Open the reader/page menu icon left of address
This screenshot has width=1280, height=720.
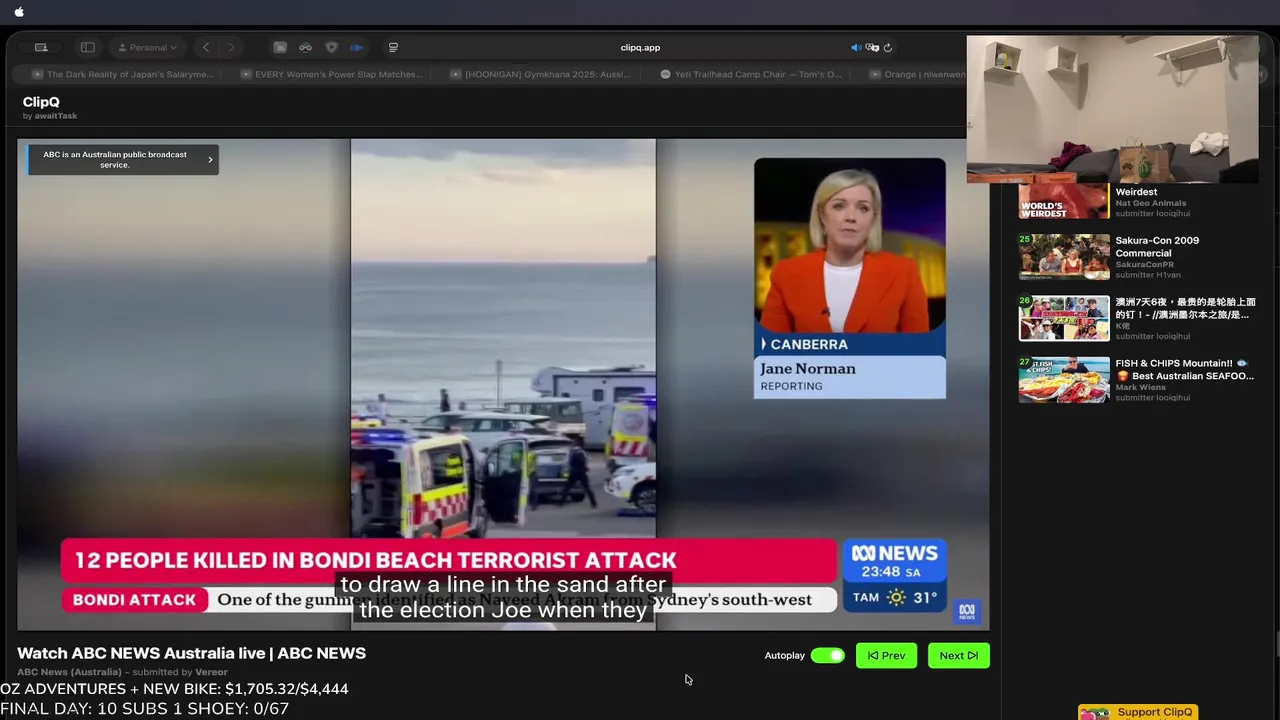point(393,47)
